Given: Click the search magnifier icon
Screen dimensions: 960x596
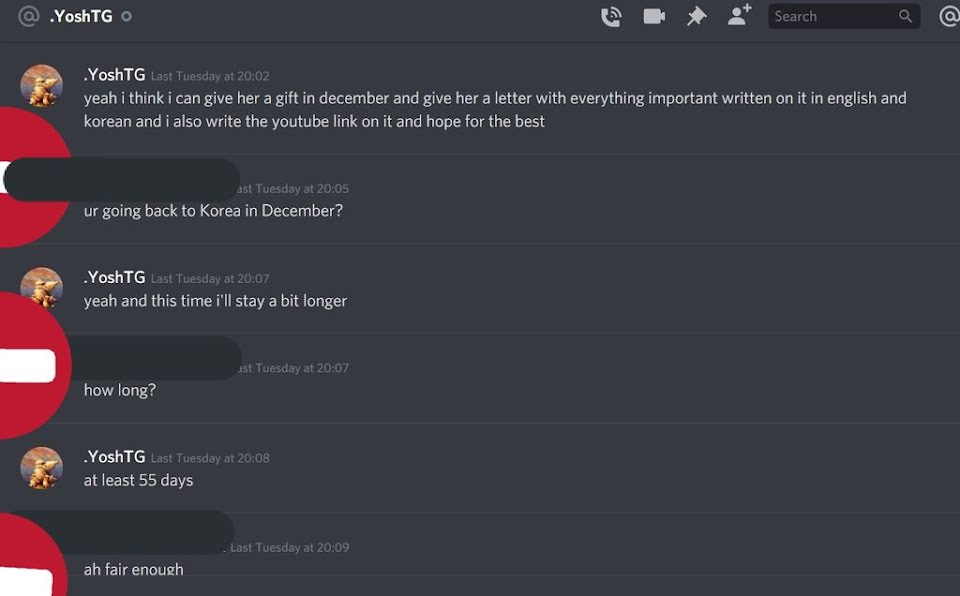Looking at the screenshot, I should 906,16.
